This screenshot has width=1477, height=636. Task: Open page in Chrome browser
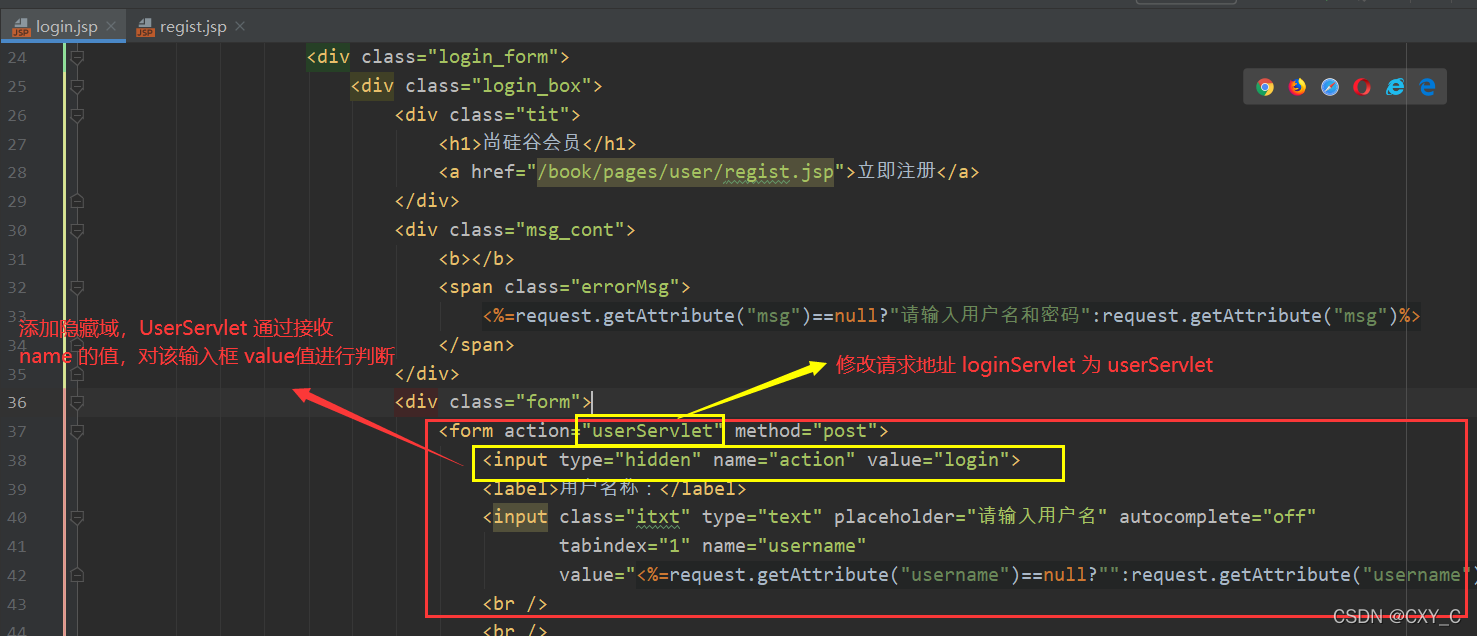(1265, 87)
